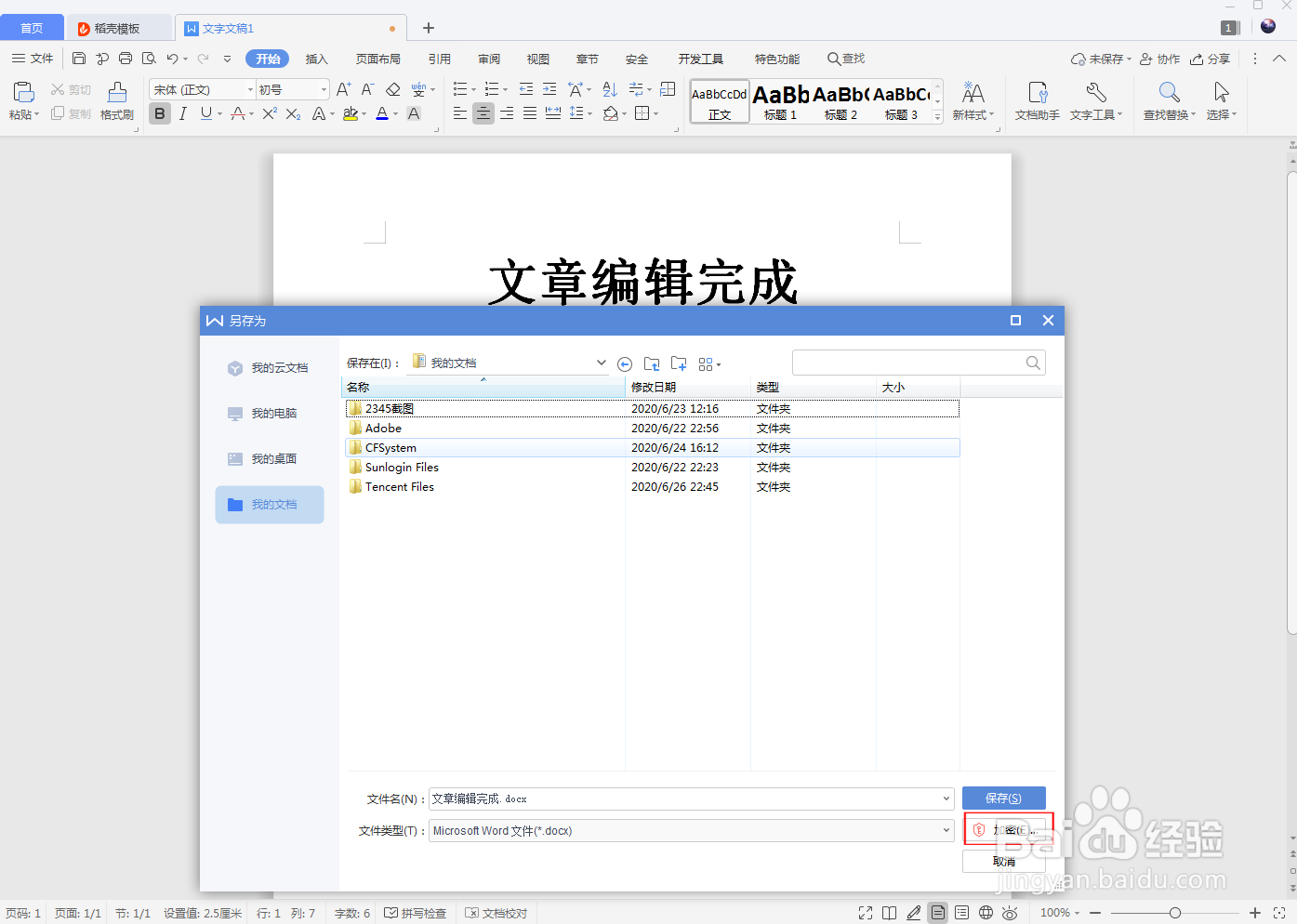1297x924 pixels.
Task: Open the 稻壳模板 tab
Action: click(118, 28)
